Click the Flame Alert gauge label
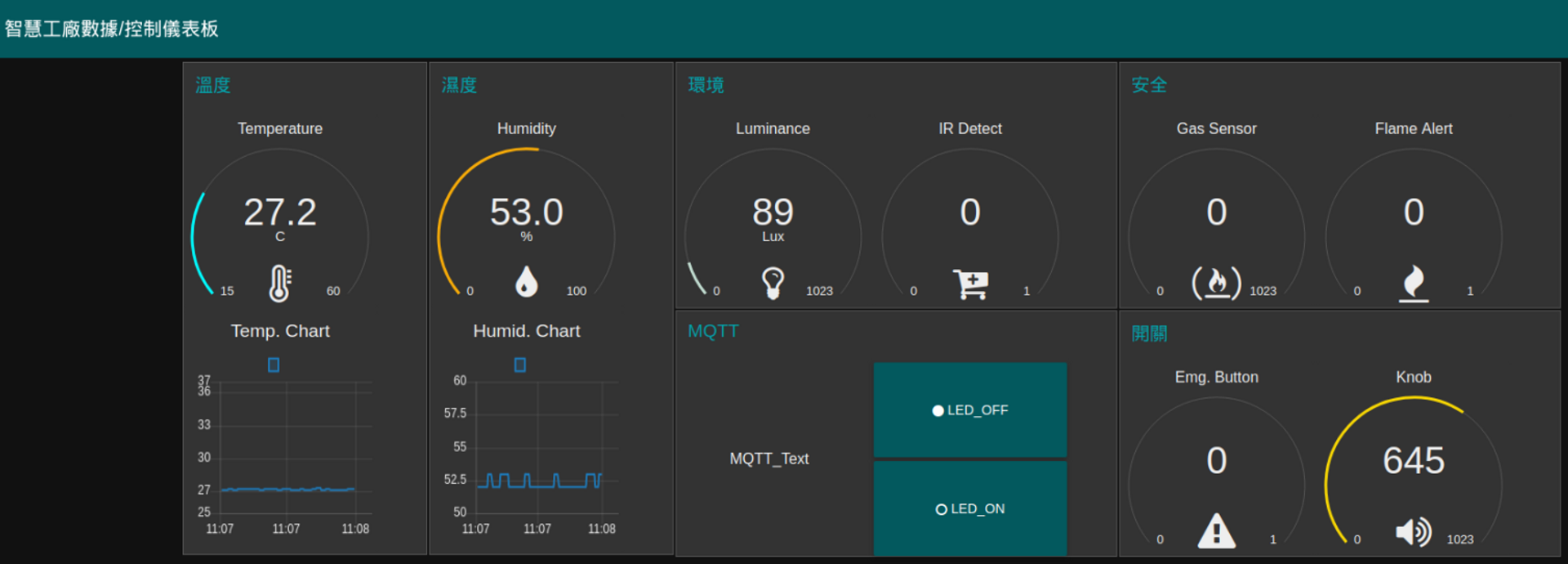1568x564 pixels. (x=1414, y=128)
